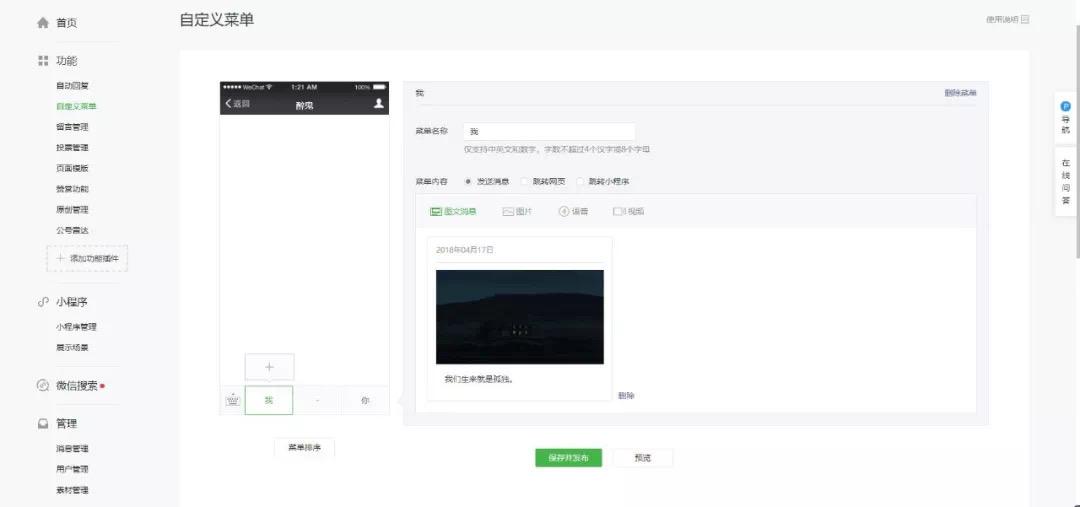Click the 管理 inbox icon in sidebar

tap(43, 424)
